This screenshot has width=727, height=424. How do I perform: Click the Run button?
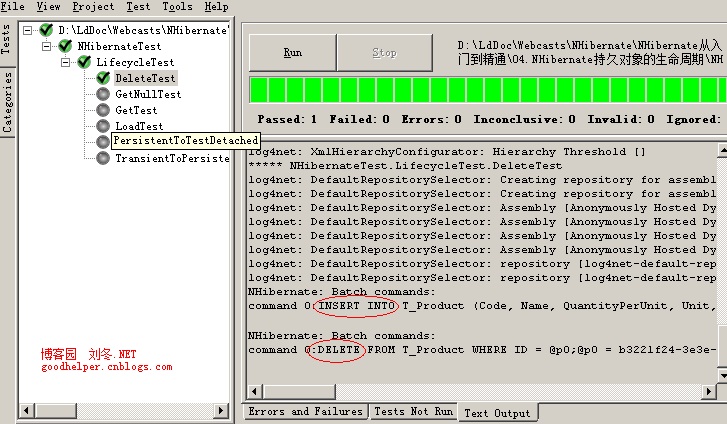click(293, 52)
